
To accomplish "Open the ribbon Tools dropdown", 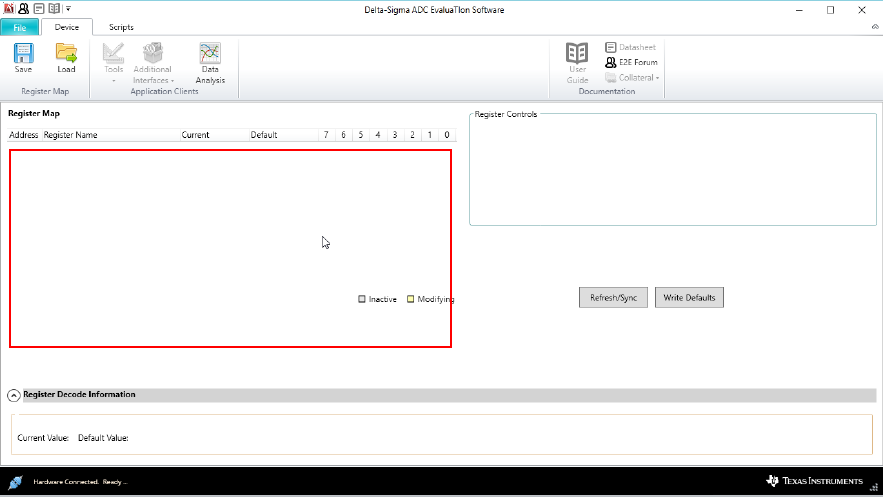I will click(x=113, y=63).
